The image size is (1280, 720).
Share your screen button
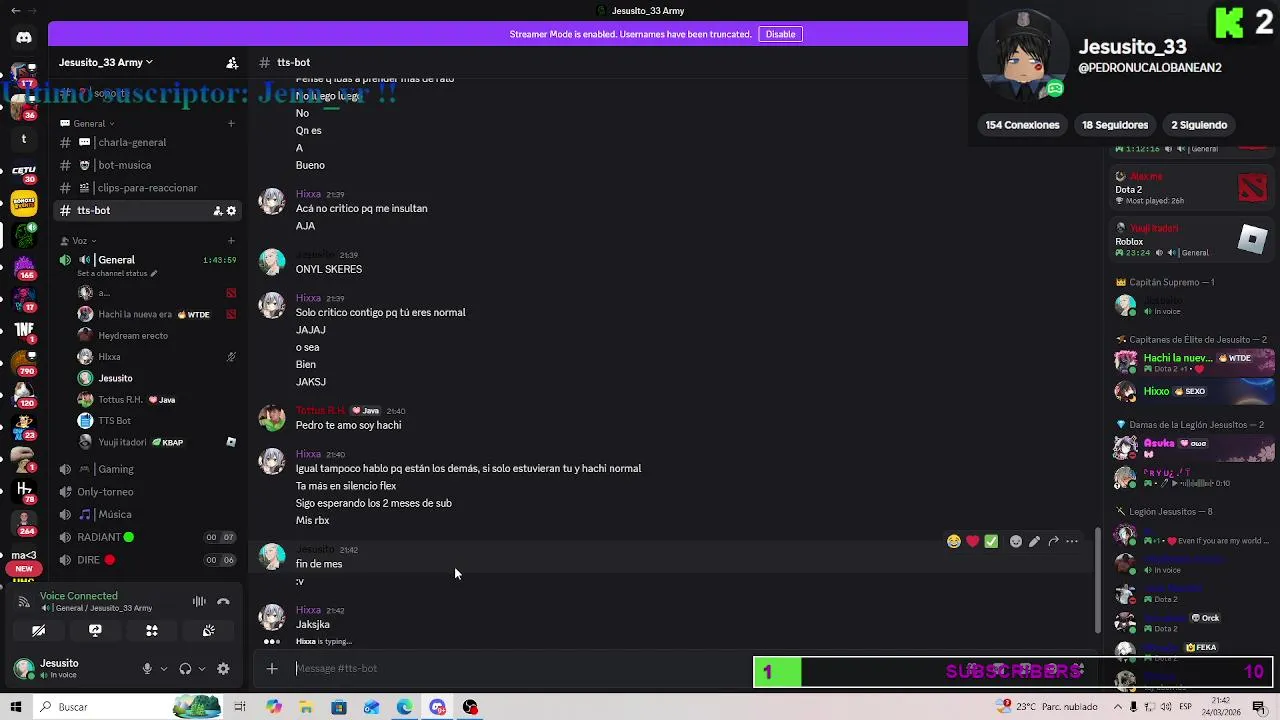pos(95,631)
